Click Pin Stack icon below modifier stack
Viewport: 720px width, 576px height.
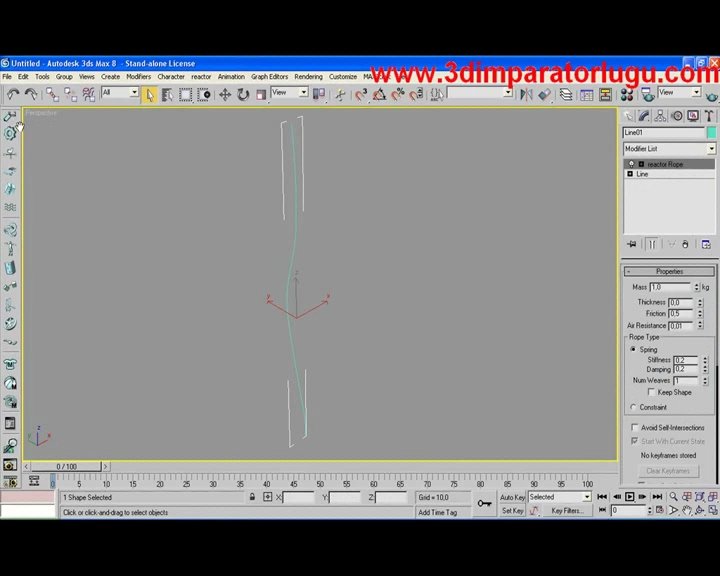pos(632,244)
